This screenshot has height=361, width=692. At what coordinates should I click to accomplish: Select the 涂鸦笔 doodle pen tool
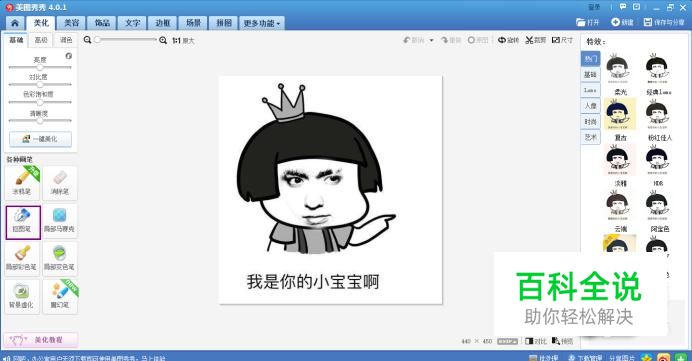point(22,183)
